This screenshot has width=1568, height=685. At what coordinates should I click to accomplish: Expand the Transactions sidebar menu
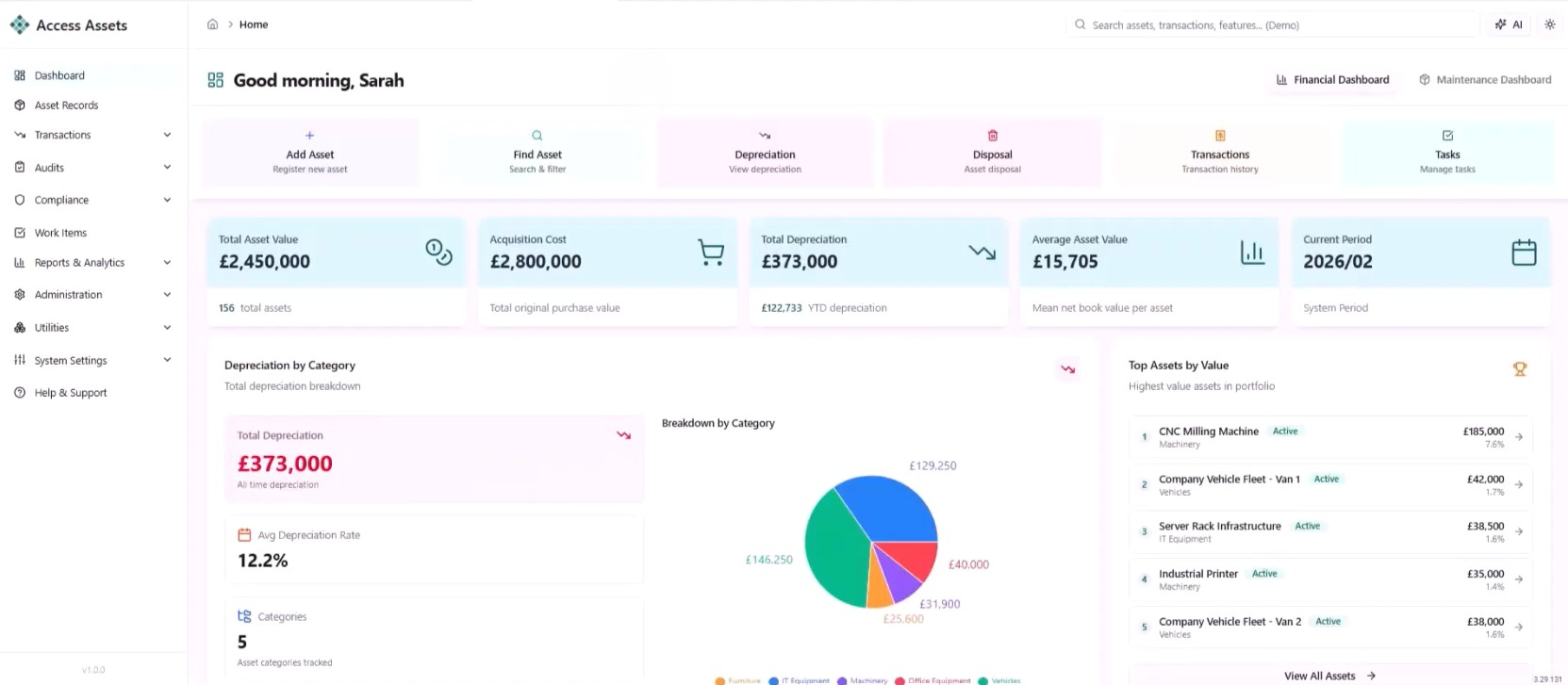(167, 135)
